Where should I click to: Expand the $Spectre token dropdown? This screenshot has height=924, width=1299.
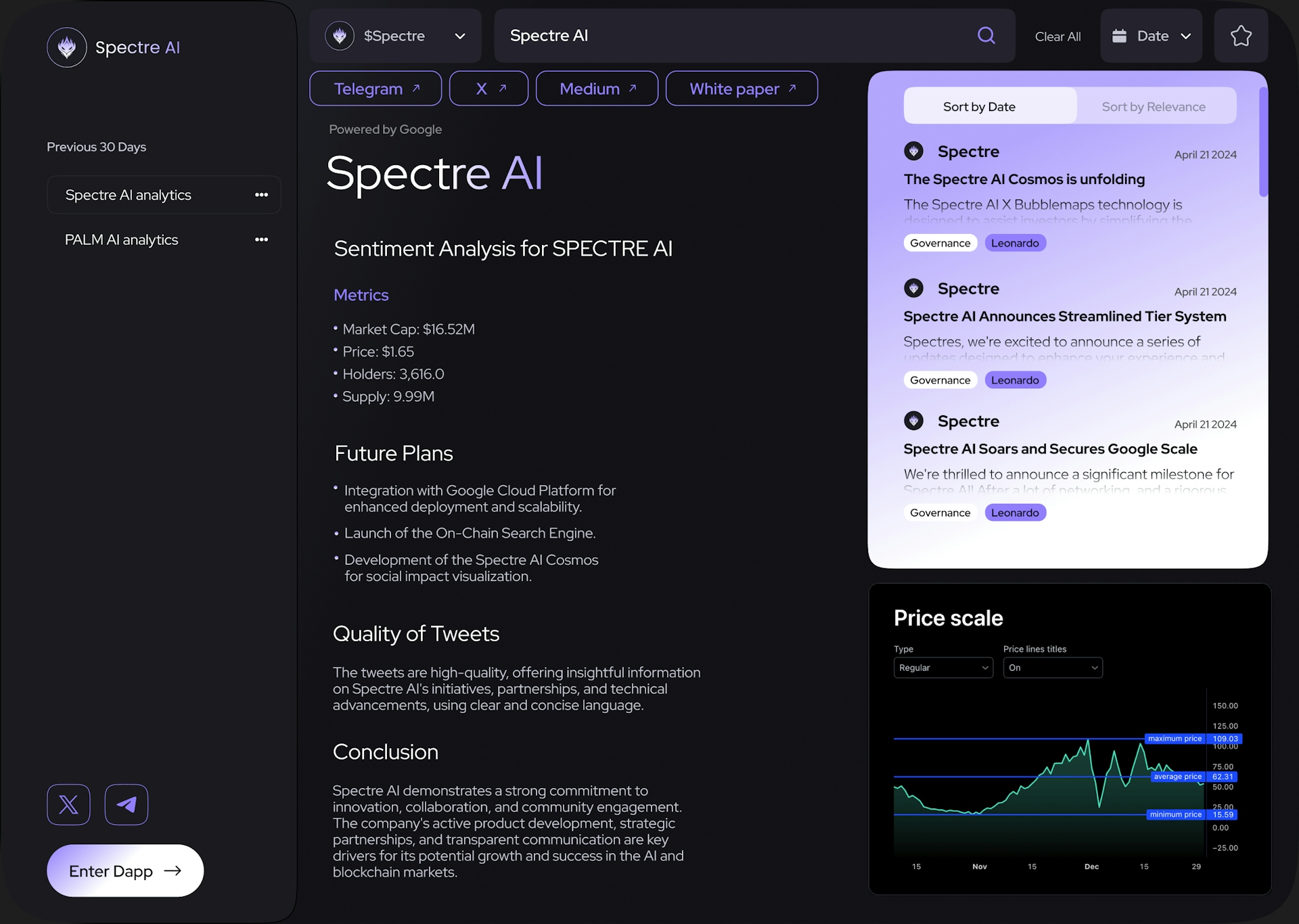pyautogui.click(x=460, y=36)
